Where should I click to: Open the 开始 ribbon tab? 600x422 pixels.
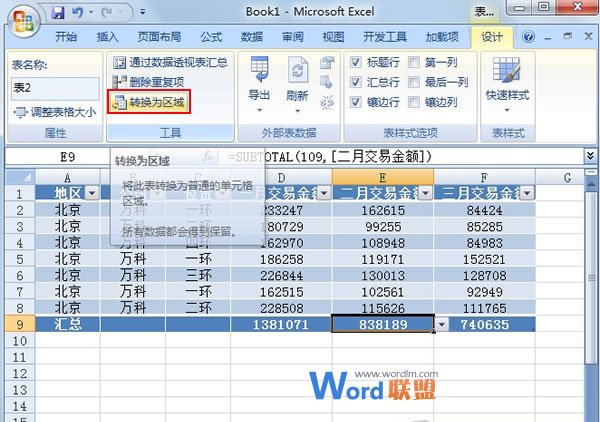coord(66,37)
